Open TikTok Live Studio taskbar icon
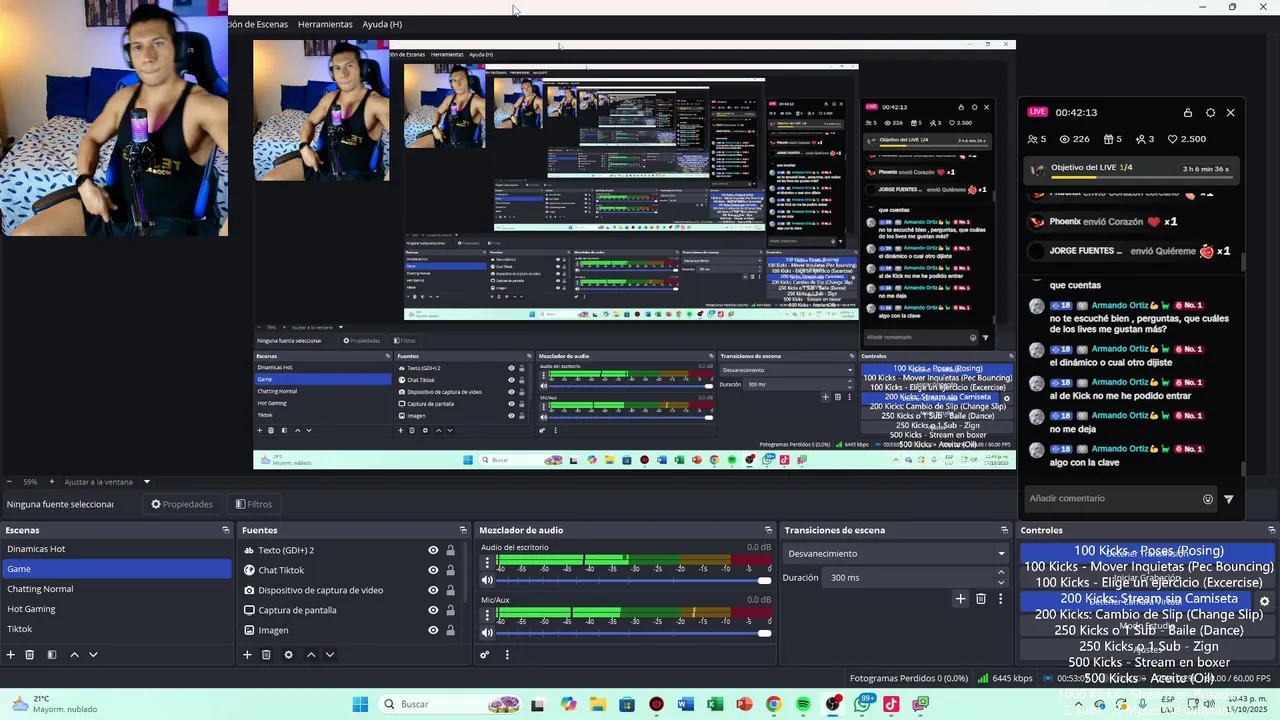 (x=891, y=705)
